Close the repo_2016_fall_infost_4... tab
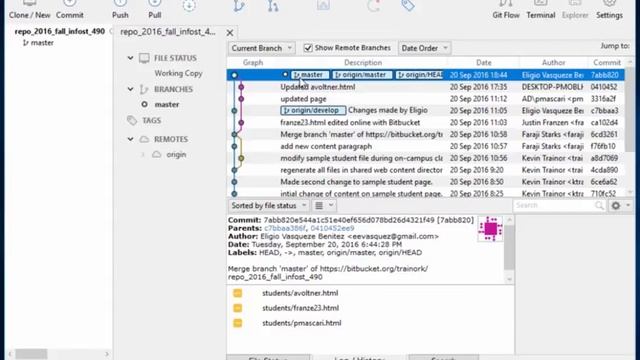 pyautogui.click(x=230, y=33)
